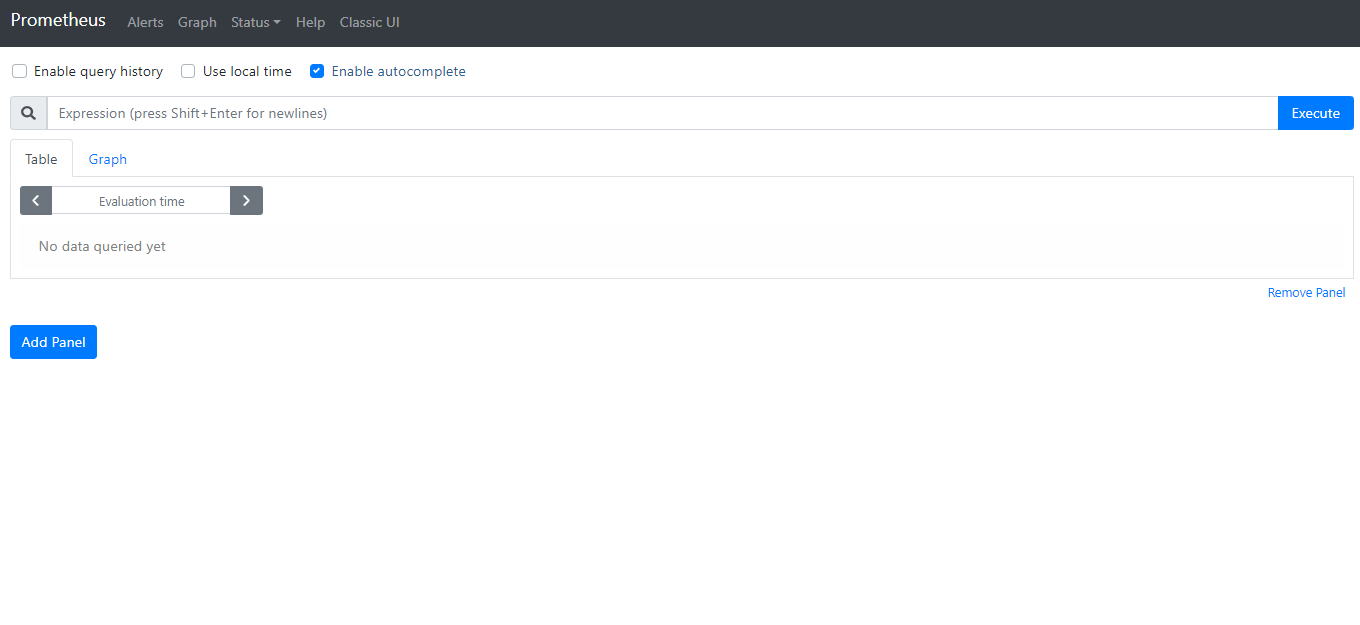Open the Status dropdown menu
Viewport: 1360px width, 625px height.
point(255,22)
